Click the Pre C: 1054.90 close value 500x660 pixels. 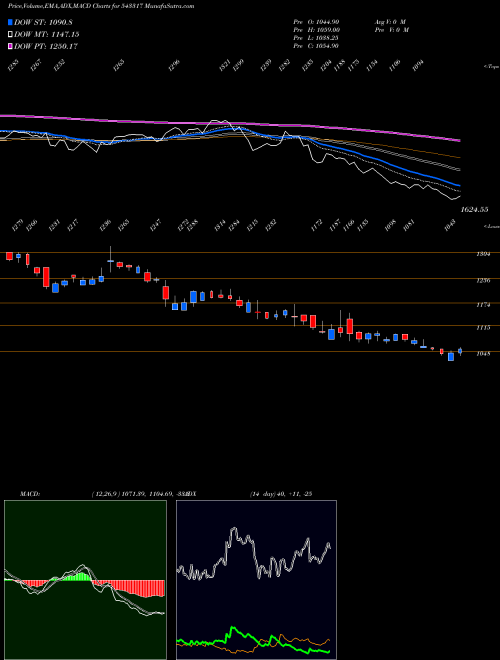click(x=316, y=45)
